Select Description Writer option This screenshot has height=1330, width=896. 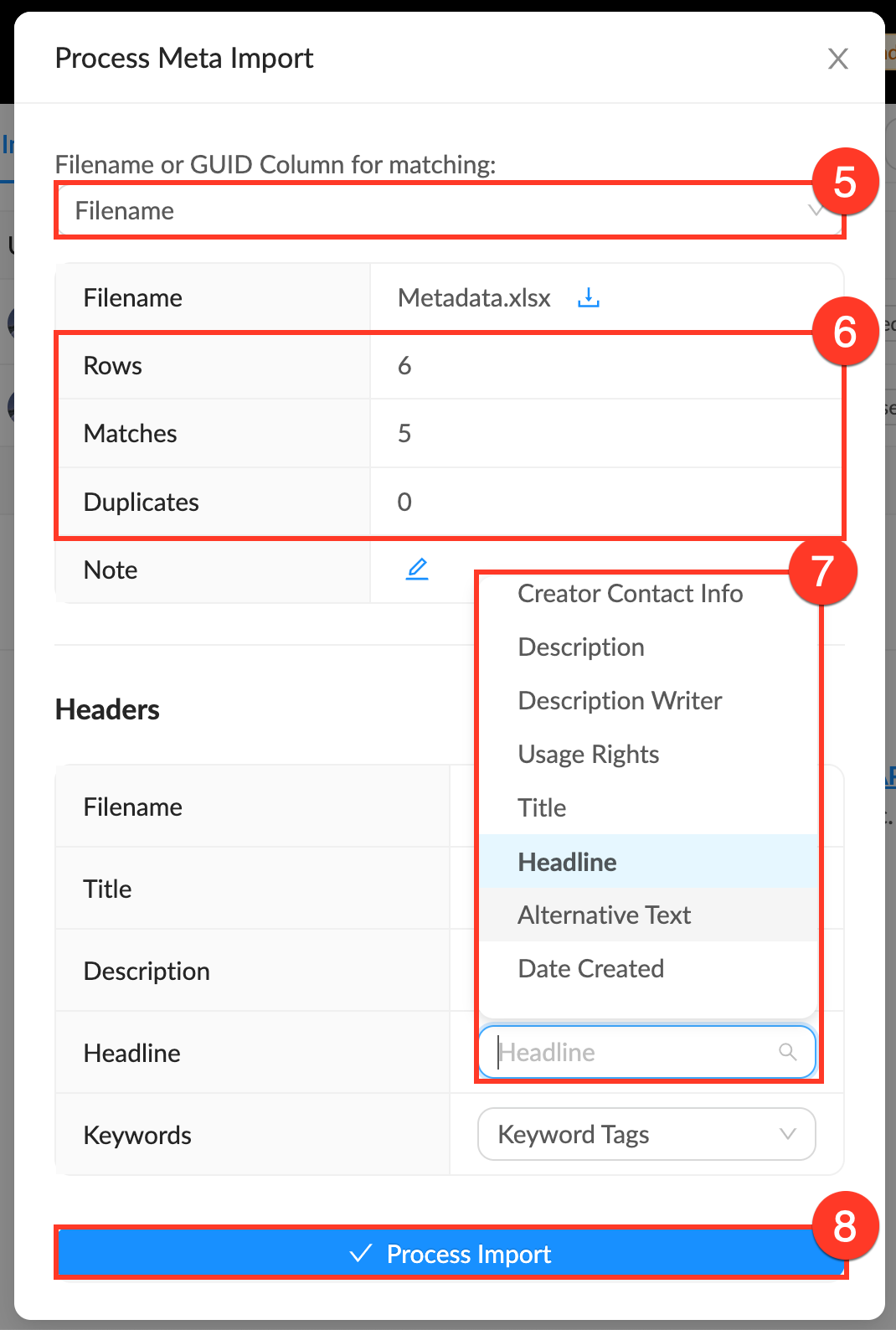pos(620,701)
